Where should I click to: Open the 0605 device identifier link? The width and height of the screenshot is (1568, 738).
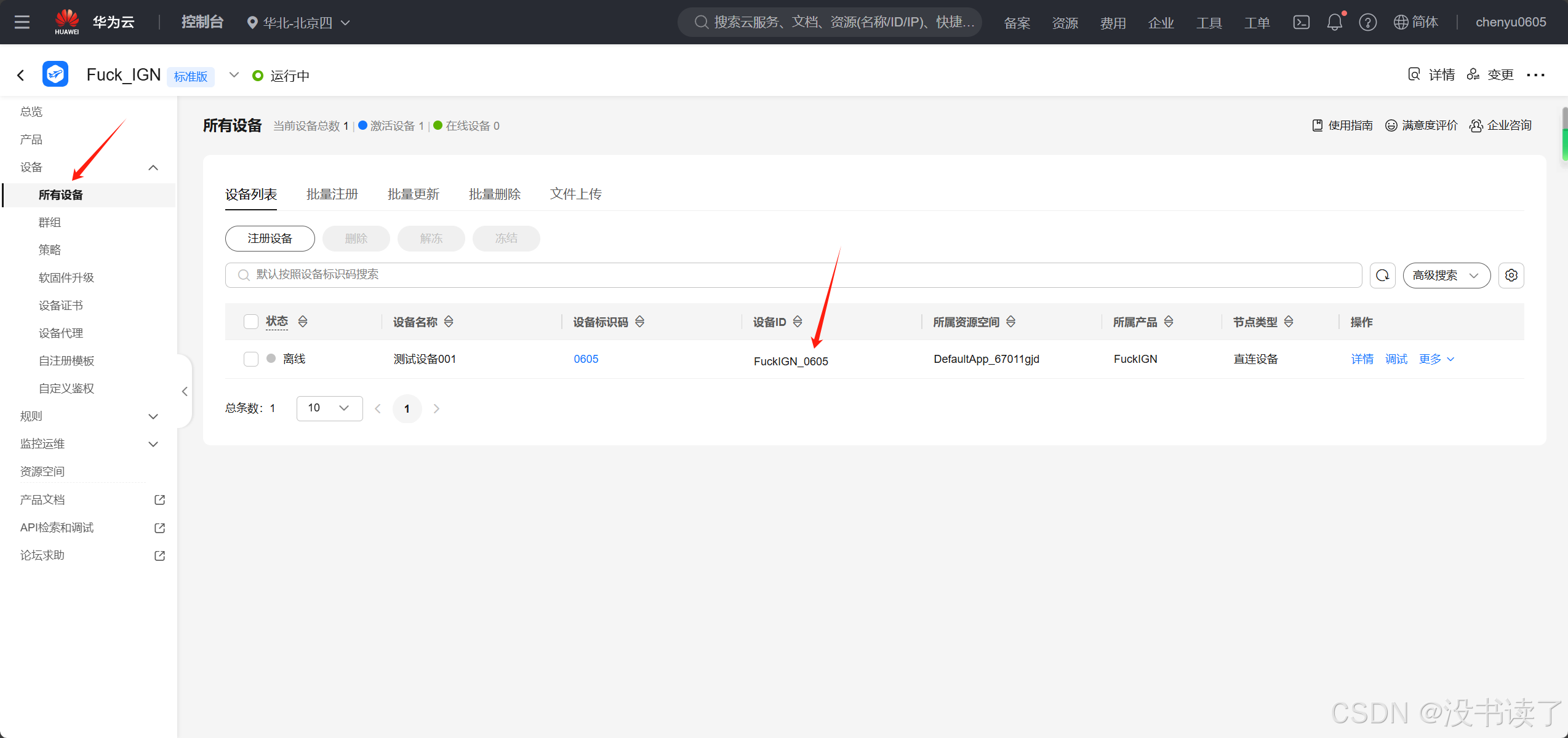click(586, 359)
